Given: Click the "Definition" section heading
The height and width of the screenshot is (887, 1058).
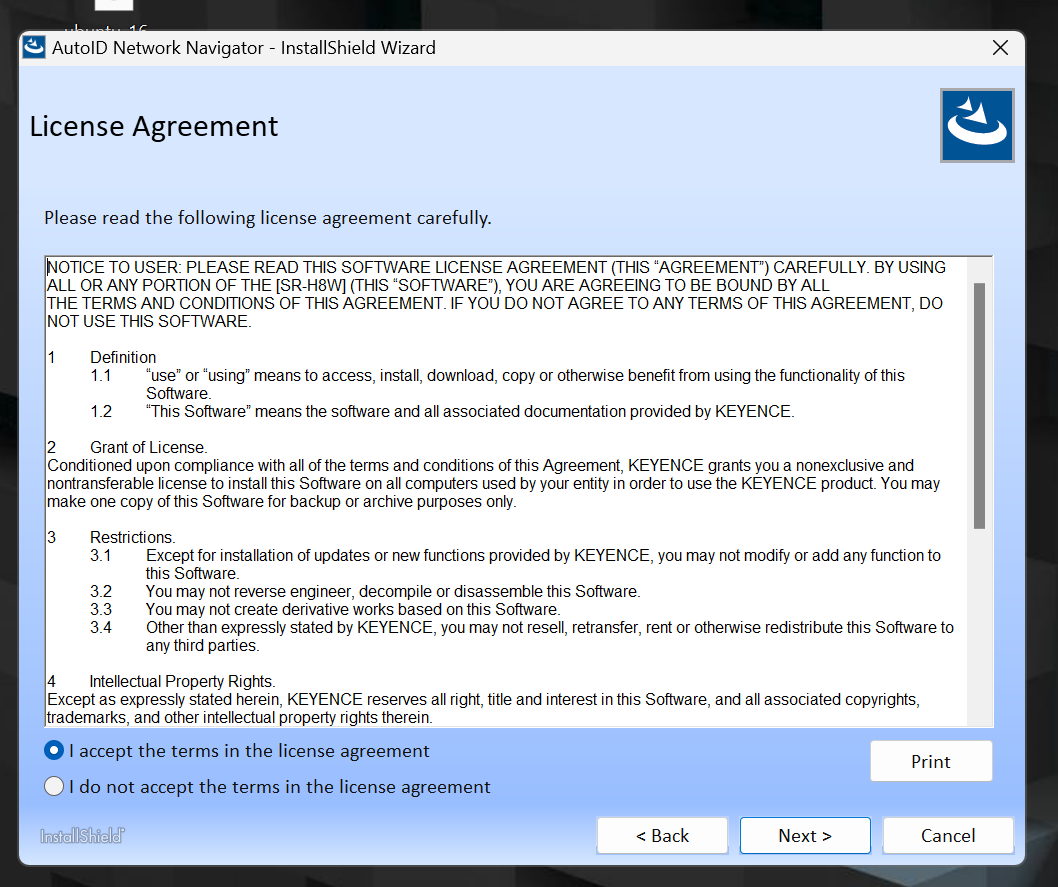Looking at the screenshot, I should point(123,357).
